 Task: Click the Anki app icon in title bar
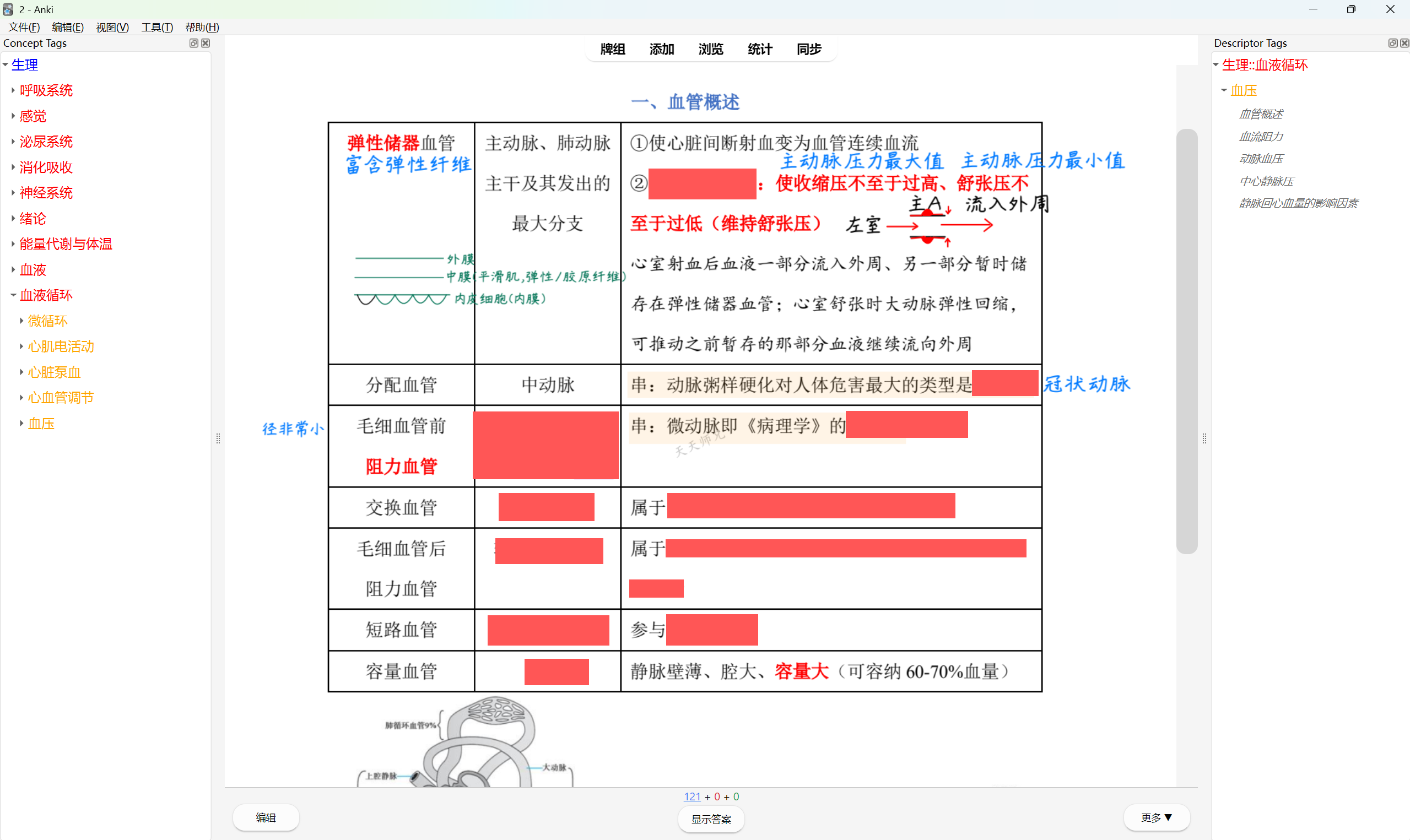click(8, 9)
